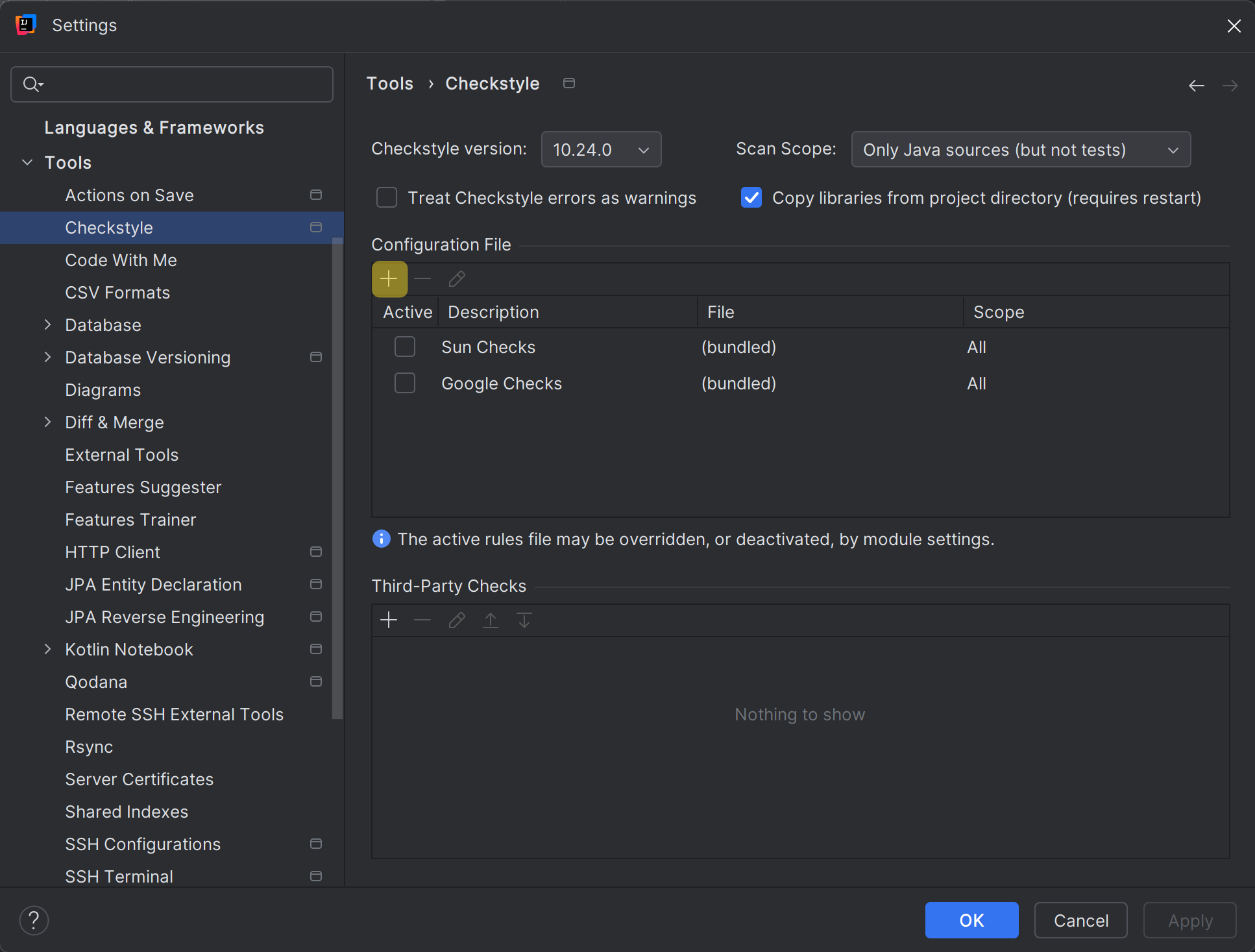Viewport: 1255px width, 952px height.
Task: Open Actions on Save settings
Action: 130,195
